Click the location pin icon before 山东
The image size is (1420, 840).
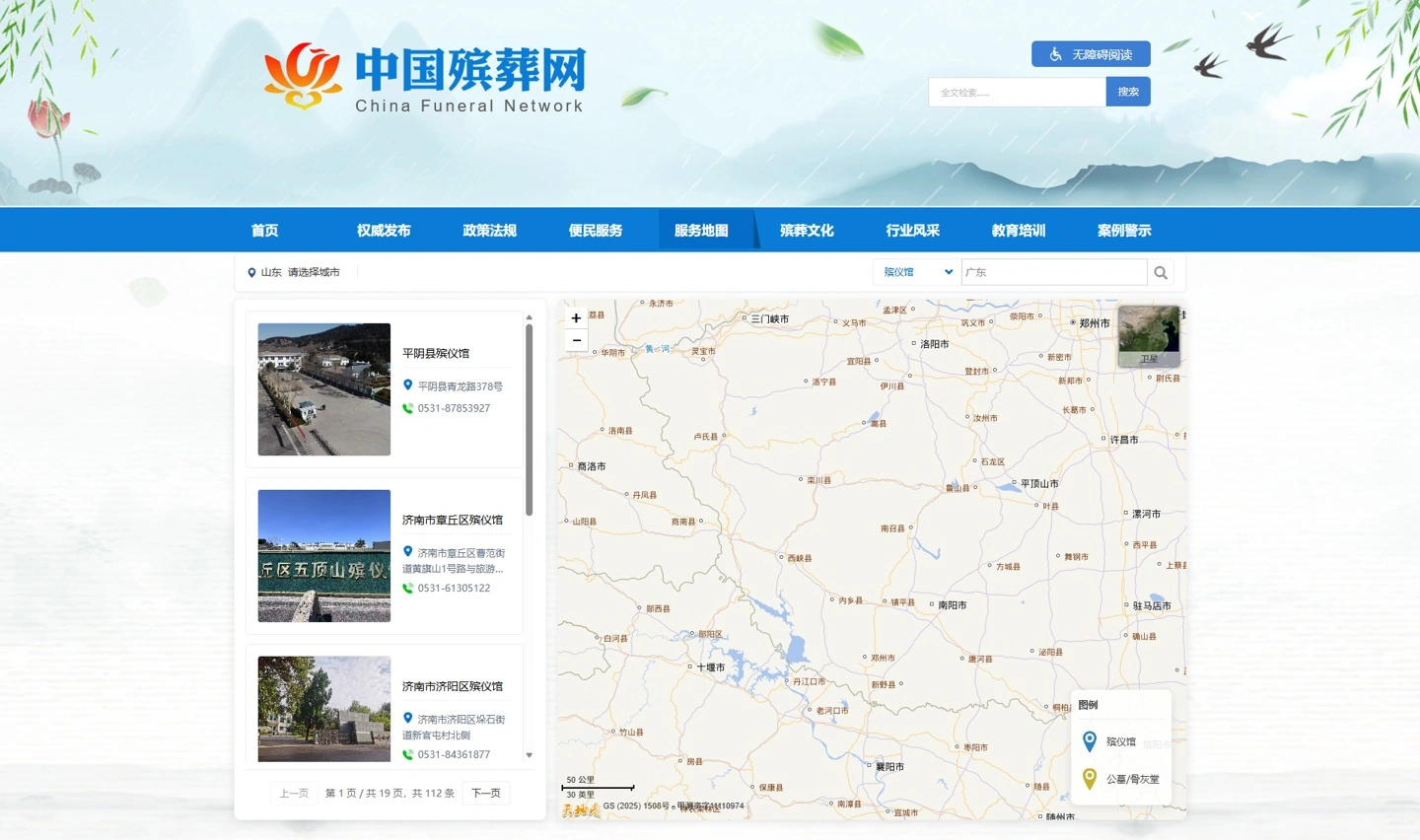click(x=252, y=272)
